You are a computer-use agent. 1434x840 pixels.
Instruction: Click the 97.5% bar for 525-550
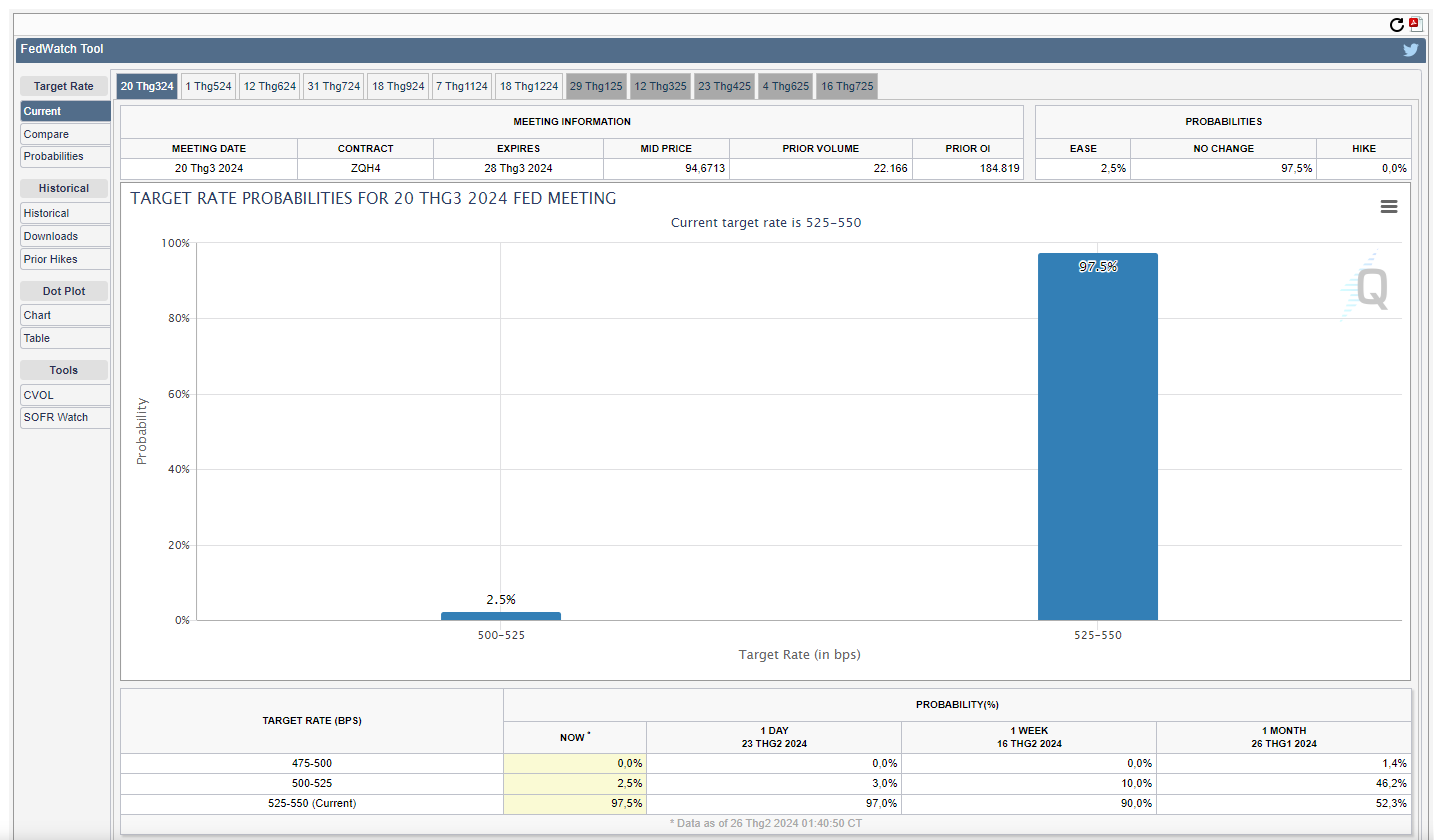[x=1098, y=437]
